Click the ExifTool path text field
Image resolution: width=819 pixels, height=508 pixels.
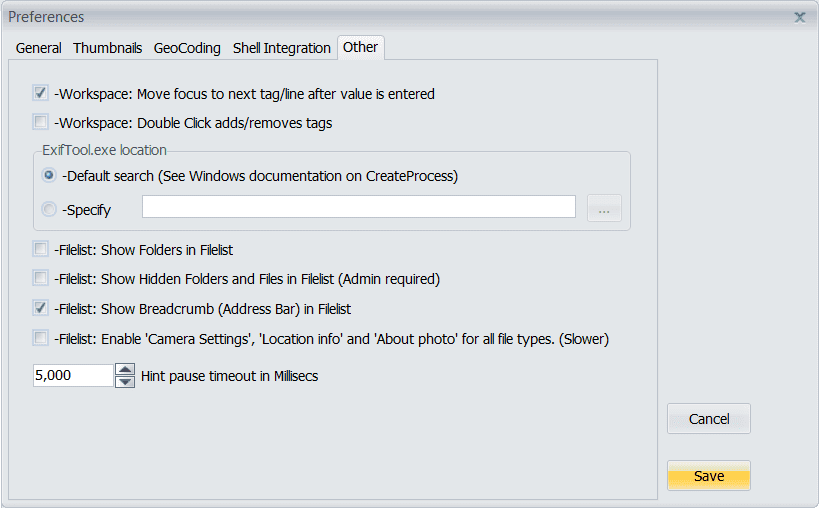pos(358,207)
